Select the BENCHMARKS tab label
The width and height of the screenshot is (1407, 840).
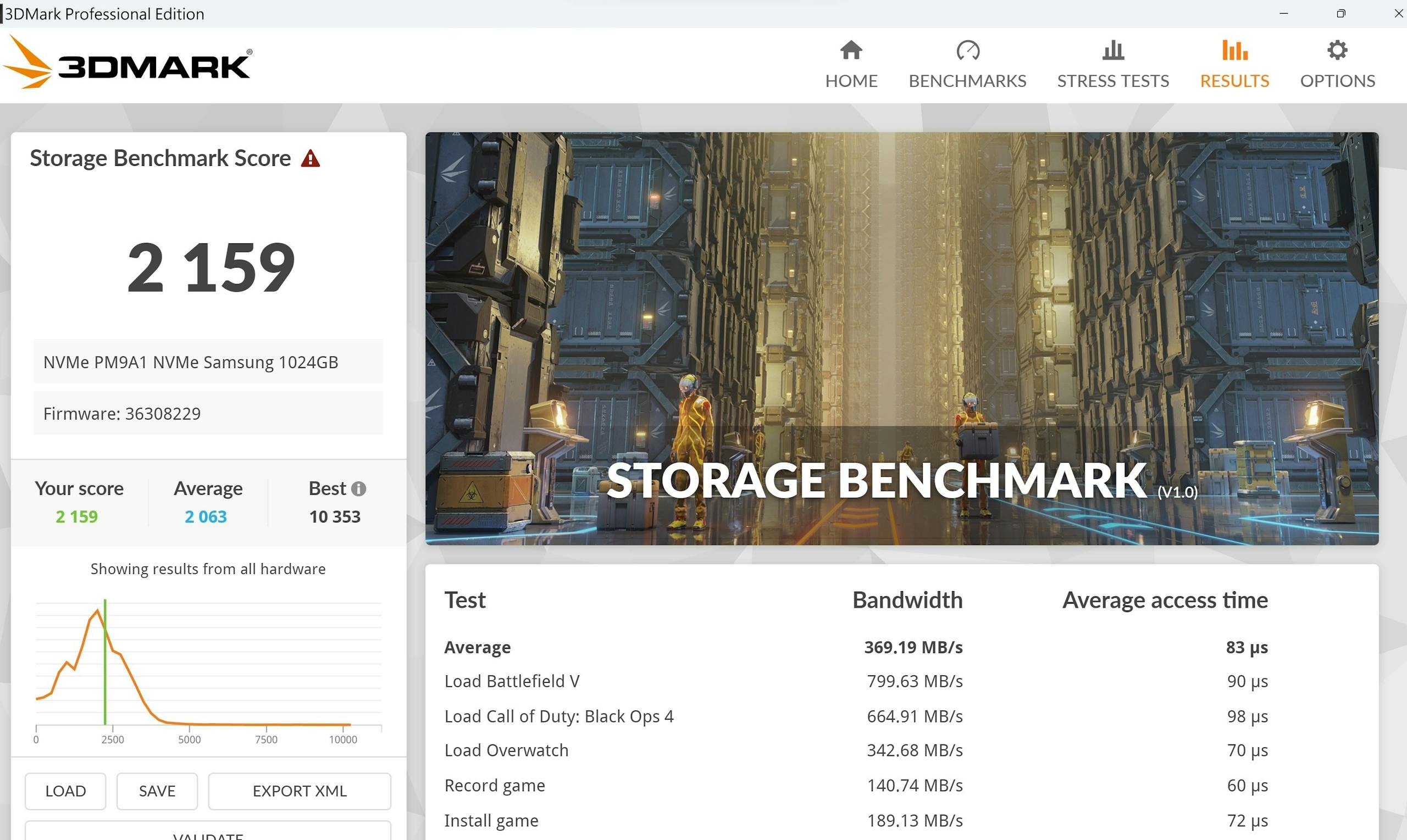coord(967,81)
